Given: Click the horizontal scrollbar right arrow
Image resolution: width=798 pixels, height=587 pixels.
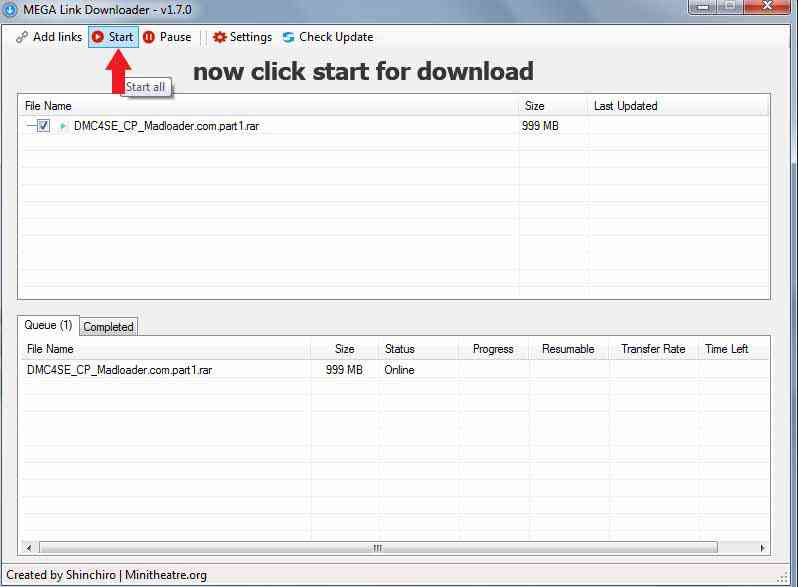Looking at the screenshot, I should [x=762, y=548].
